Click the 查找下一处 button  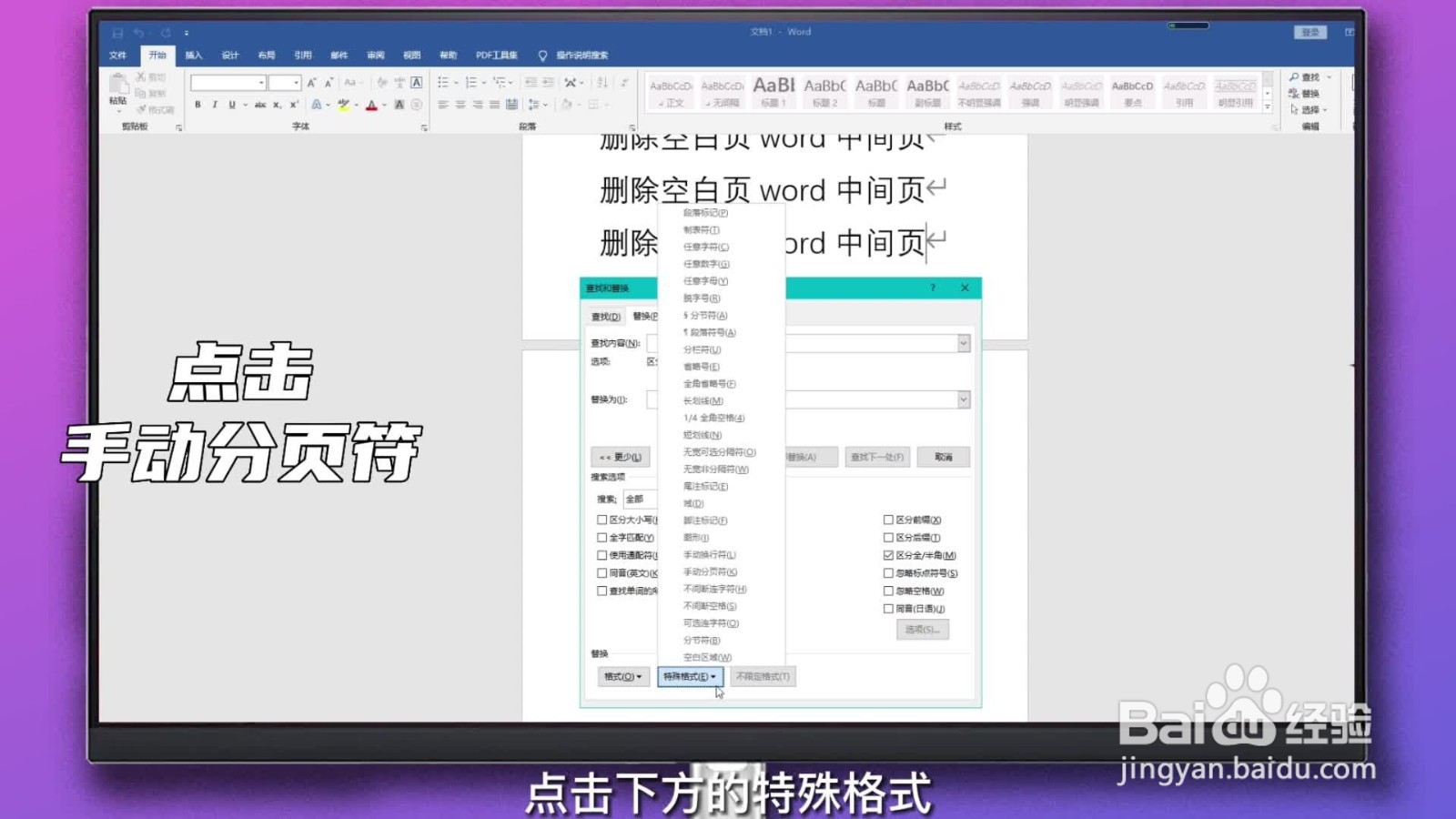[877, 457]
